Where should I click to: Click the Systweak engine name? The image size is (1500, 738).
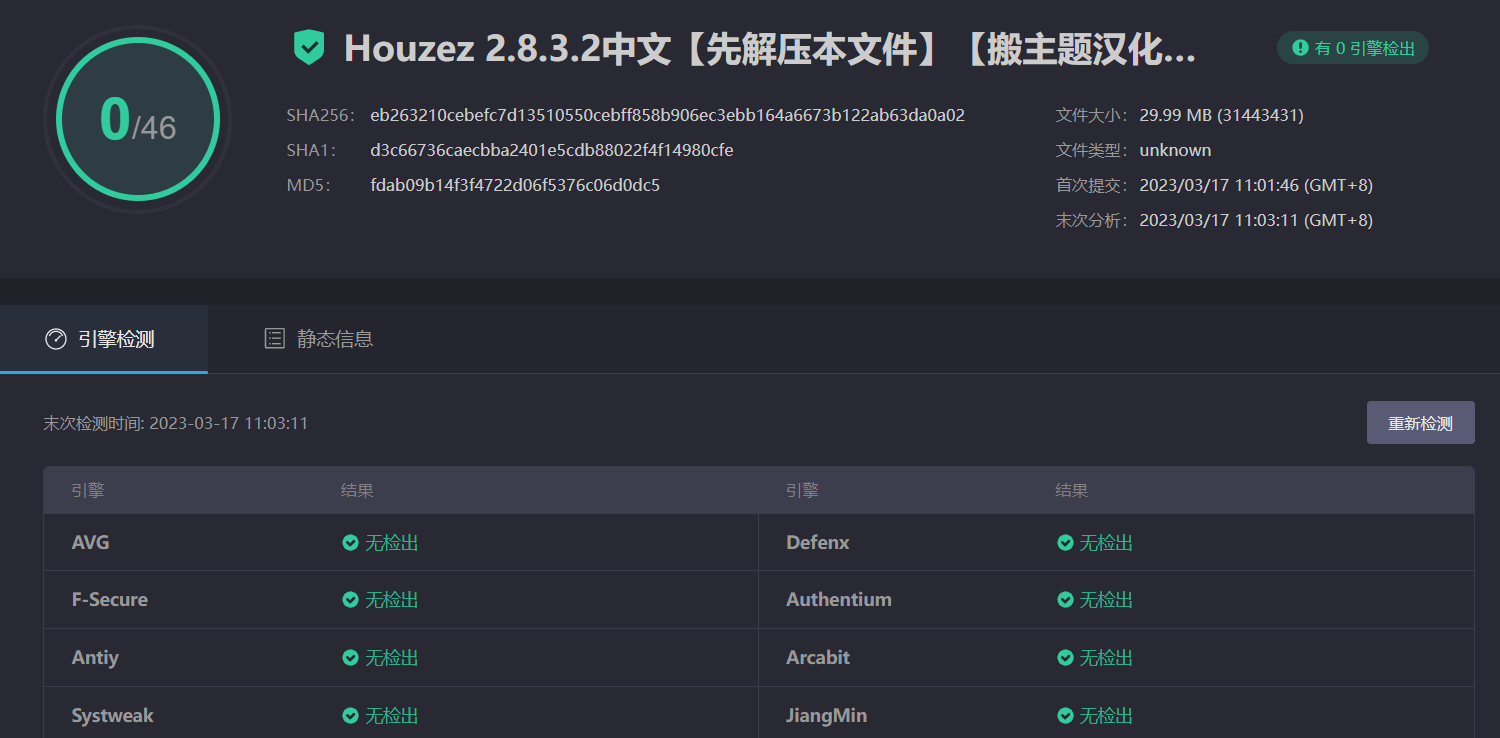click(x=113, y=716)
